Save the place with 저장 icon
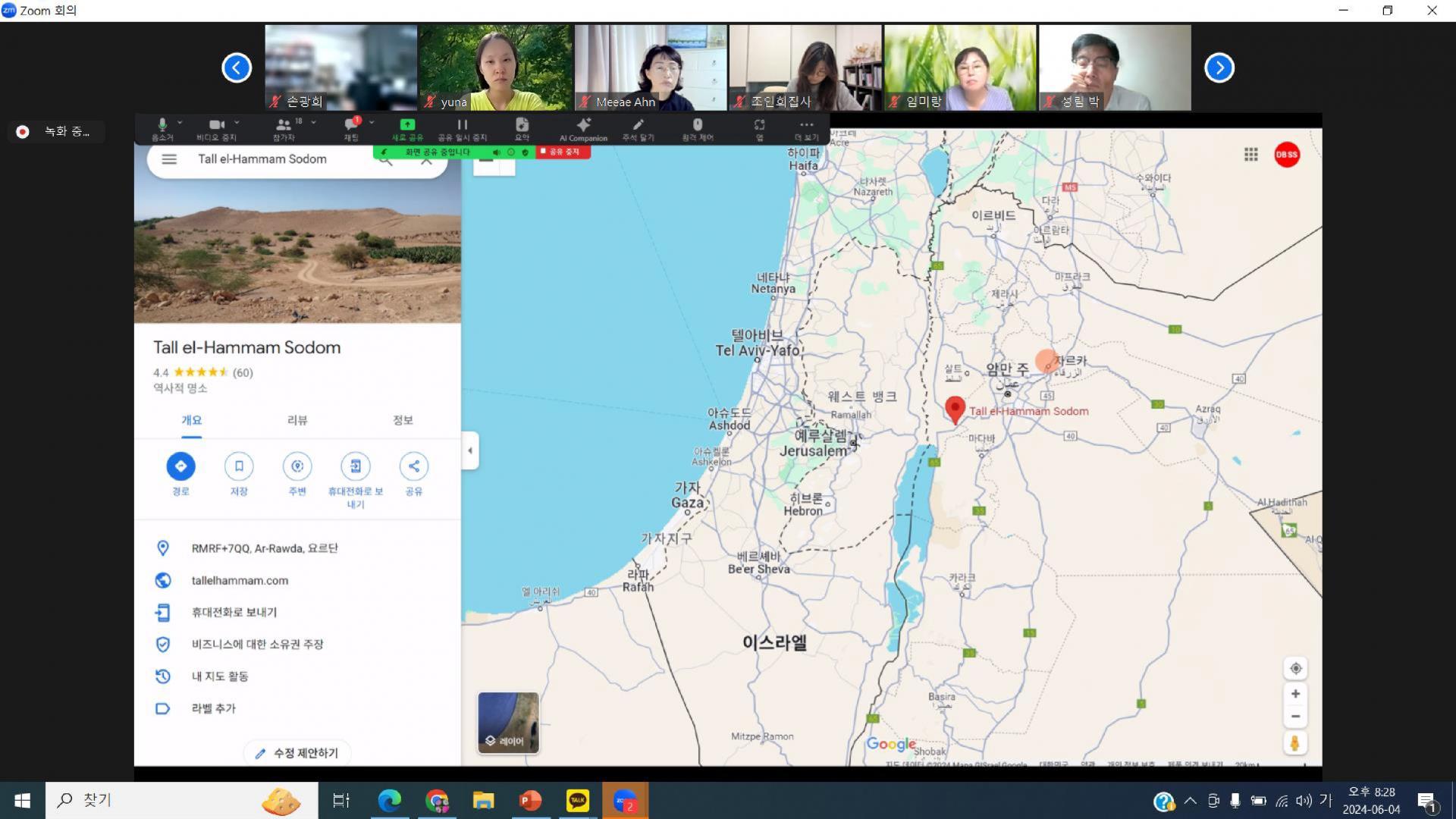Screen dimensions: 1456x819 click(239, 466)
